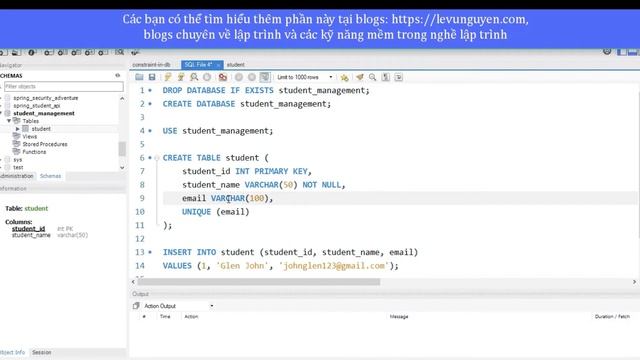Switch to the Object Info tab
Screen dimensions: 640x360
tap(13, 352)
